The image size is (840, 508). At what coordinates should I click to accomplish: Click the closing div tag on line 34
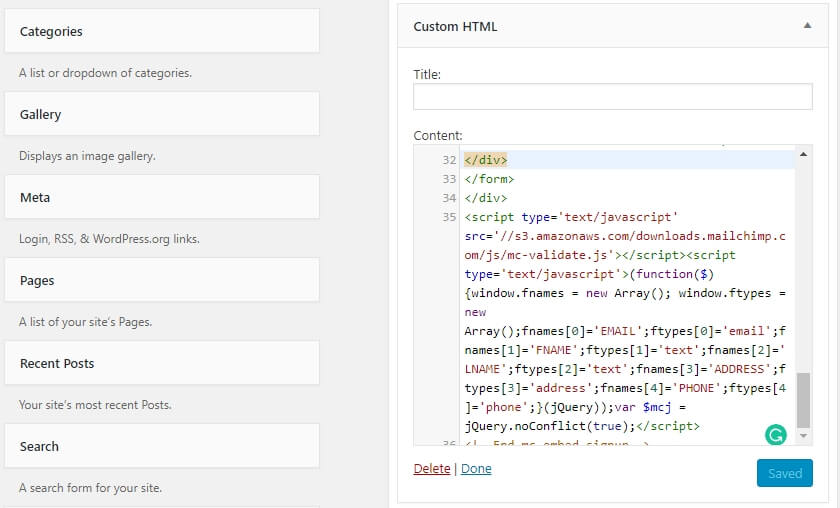pos(486,198)
